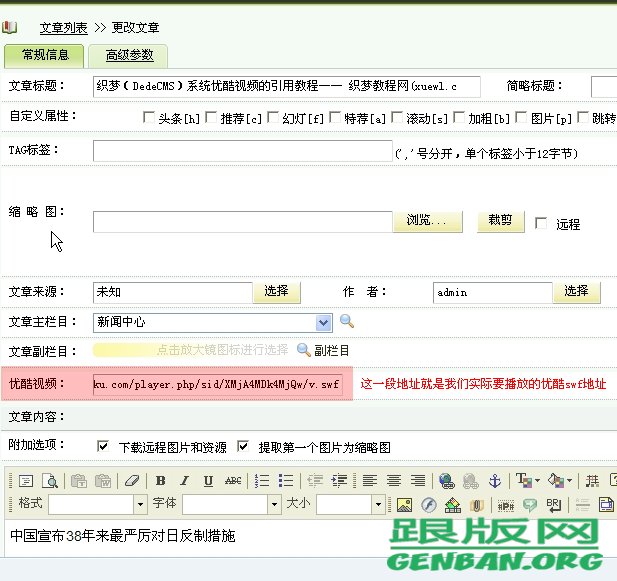
Task: Click the eraser remove-format icon
Action: pos(130,481)
